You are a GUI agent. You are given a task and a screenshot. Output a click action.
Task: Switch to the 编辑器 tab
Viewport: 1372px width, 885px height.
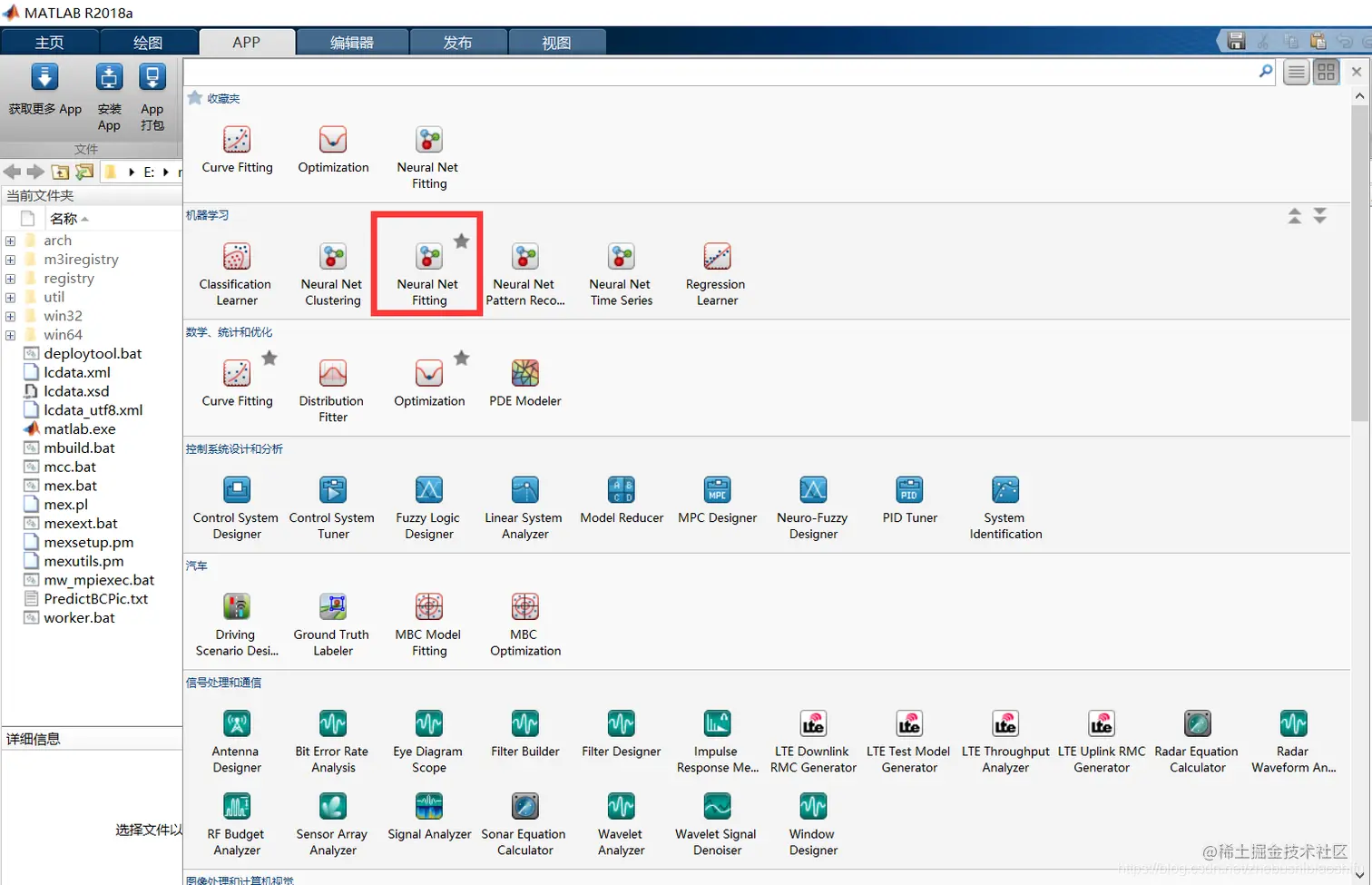point(352,43)
